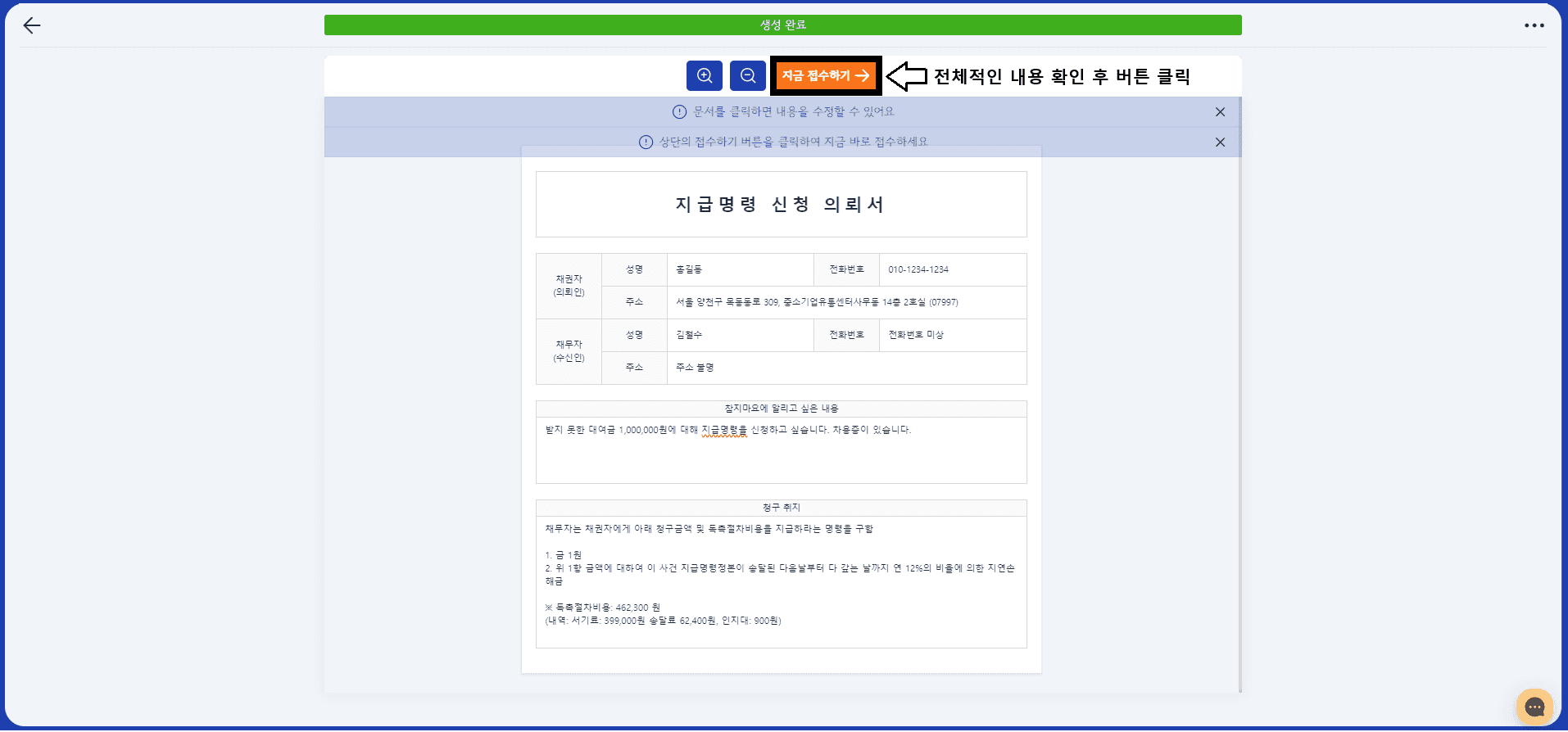Screen dimensions: 1568x732
Task: Click the creditor name 홍길동
Action: tap(689, 269)
